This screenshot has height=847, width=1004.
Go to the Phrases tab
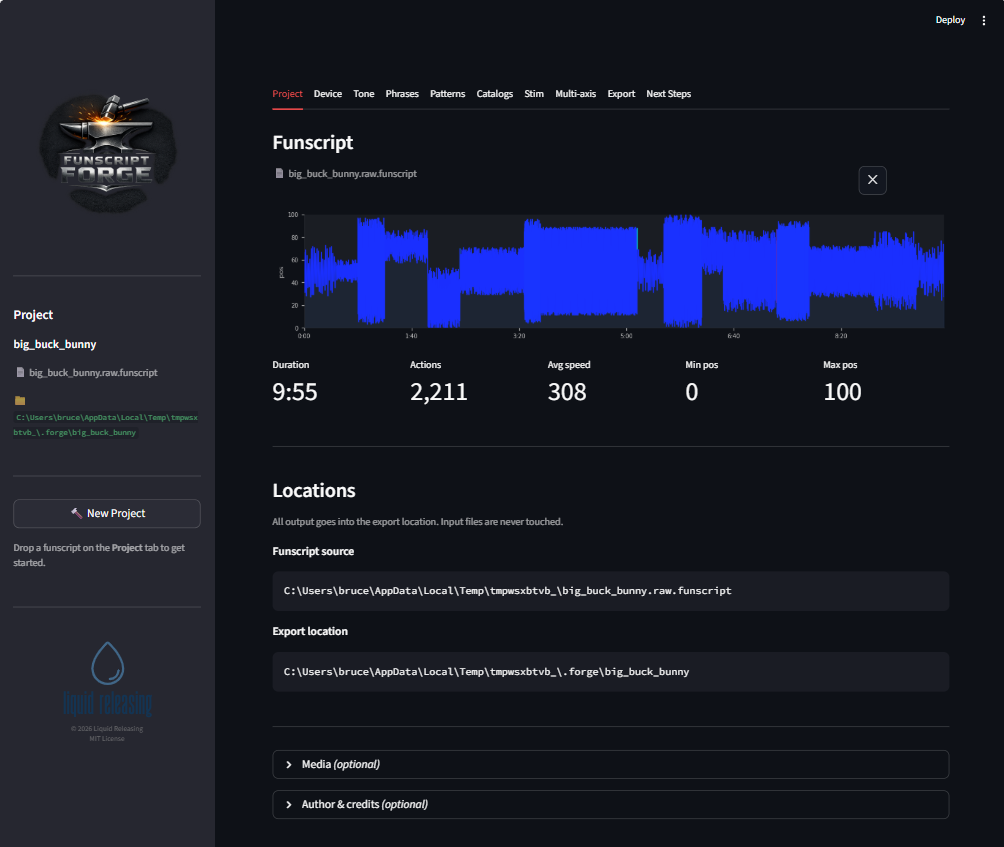[402, 94]
